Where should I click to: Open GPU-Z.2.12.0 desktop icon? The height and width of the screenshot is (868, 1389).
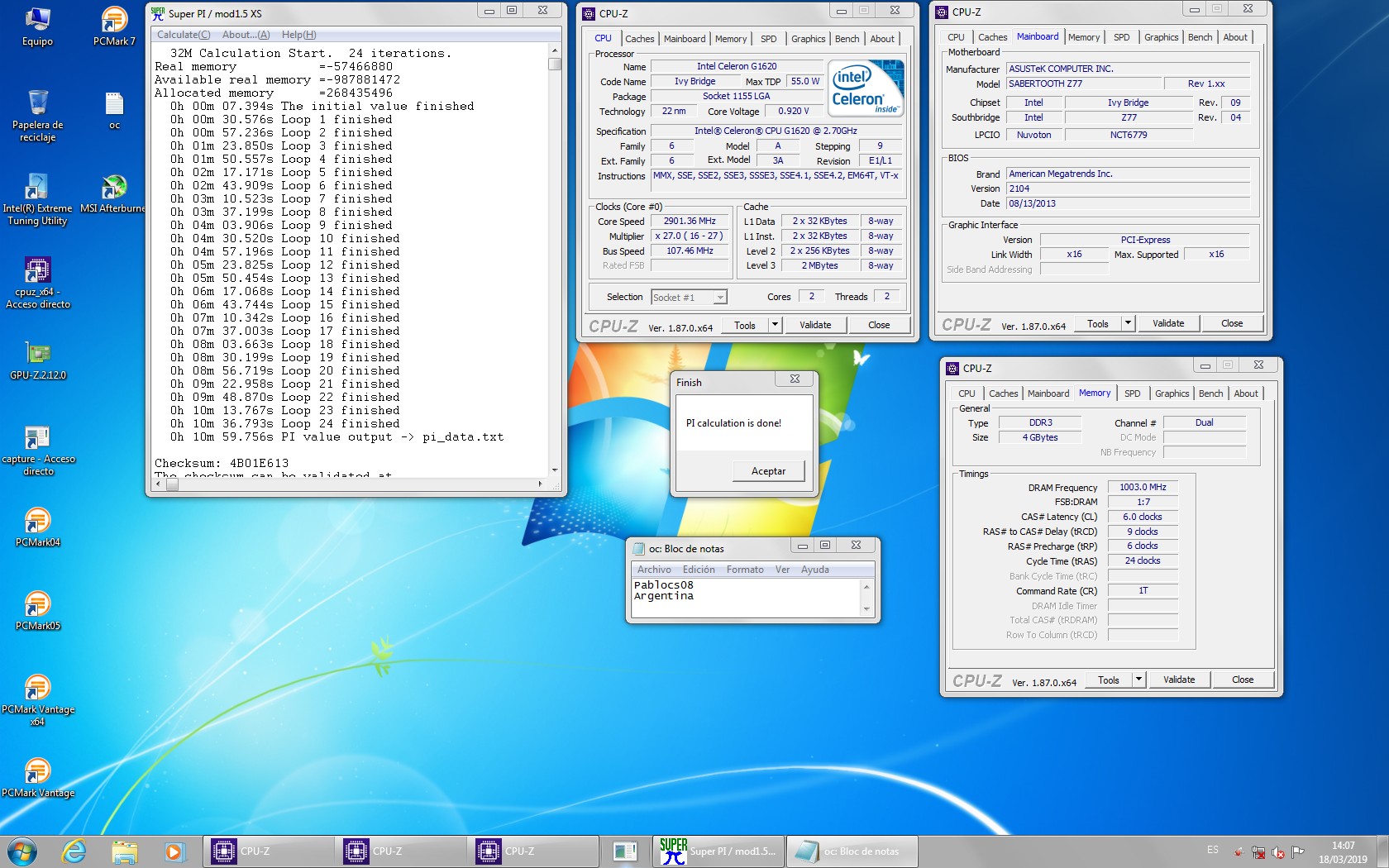coord(37,361)
